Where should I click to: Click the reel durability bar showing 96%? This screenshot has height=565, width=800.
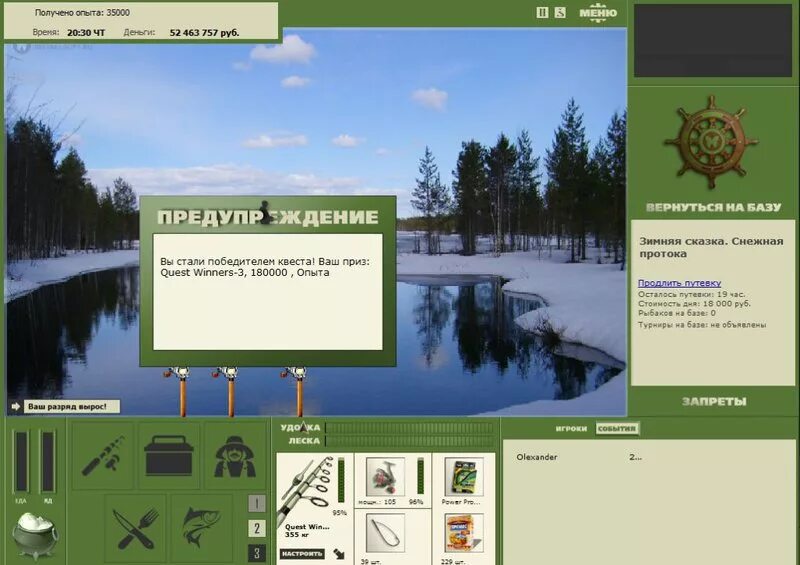point(420,477)
